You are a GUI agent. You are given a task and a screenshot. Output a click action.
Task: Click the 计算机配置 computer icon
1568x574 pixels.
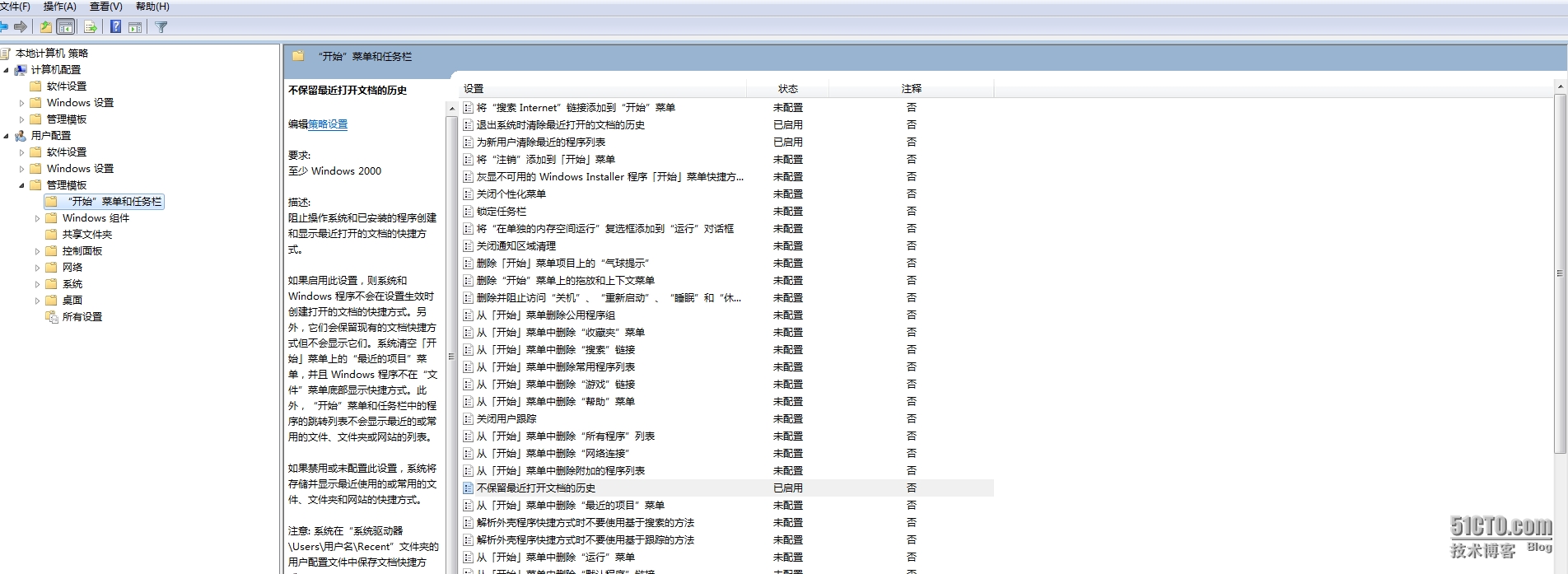(x=21, y=70)
